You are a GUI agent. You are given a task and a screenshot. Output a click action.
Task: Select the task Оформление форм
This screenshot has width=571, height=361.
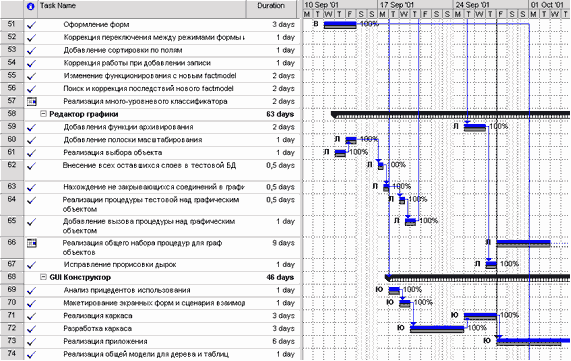tap(96, 25)
